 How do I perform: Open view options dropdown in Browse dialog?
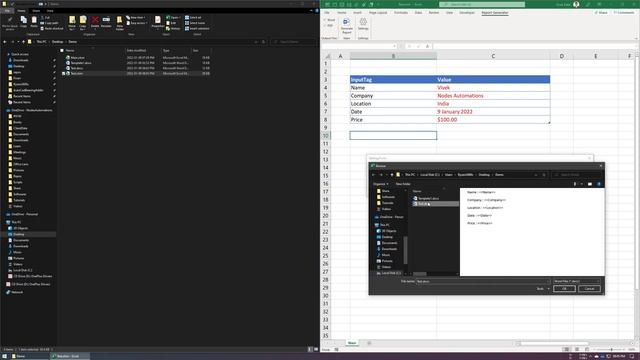point(582,184)
